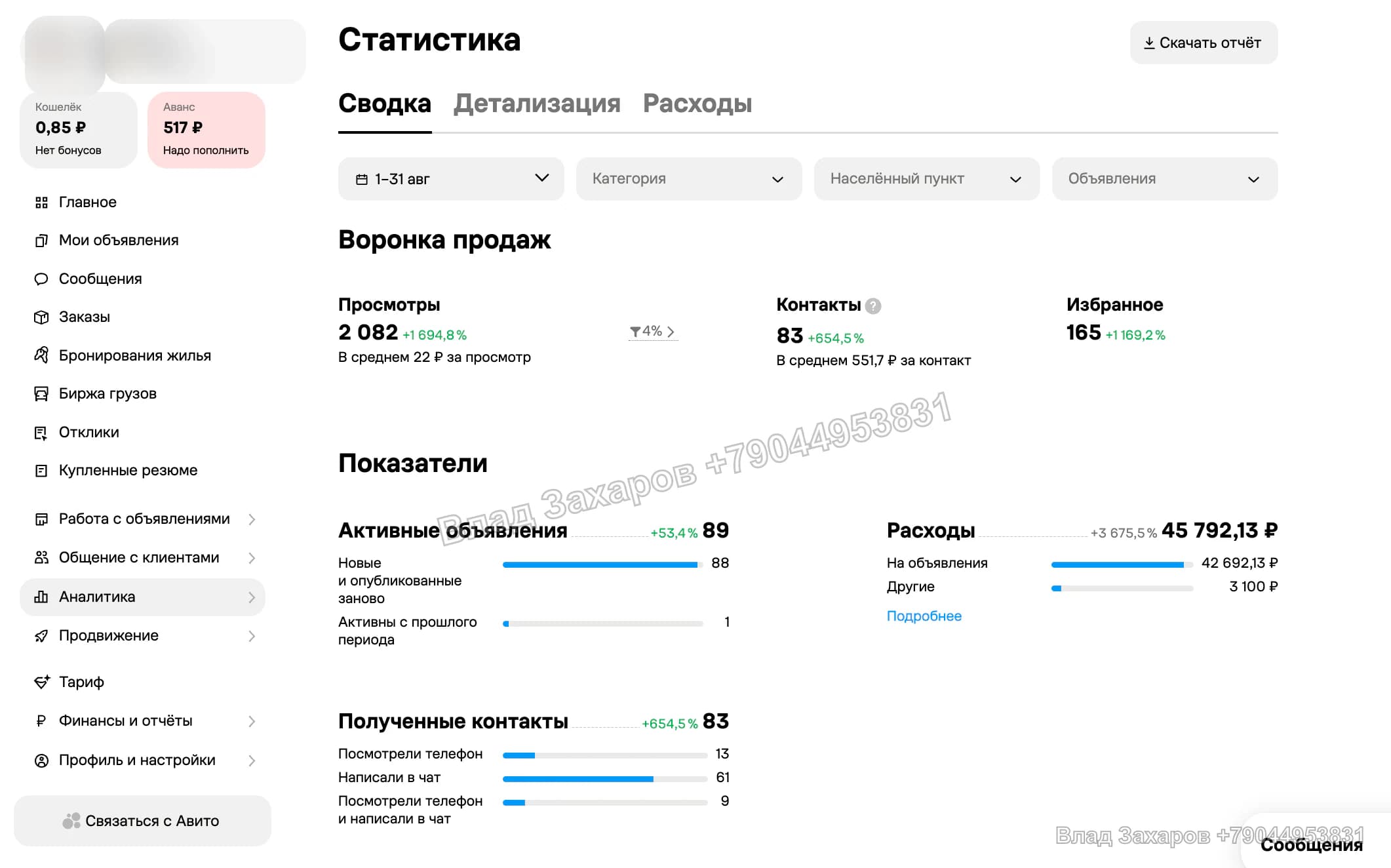This screenshot has height=868, width=1391.
Task: Switch to the Детализация tab
Action: click(x=537, y=104)
